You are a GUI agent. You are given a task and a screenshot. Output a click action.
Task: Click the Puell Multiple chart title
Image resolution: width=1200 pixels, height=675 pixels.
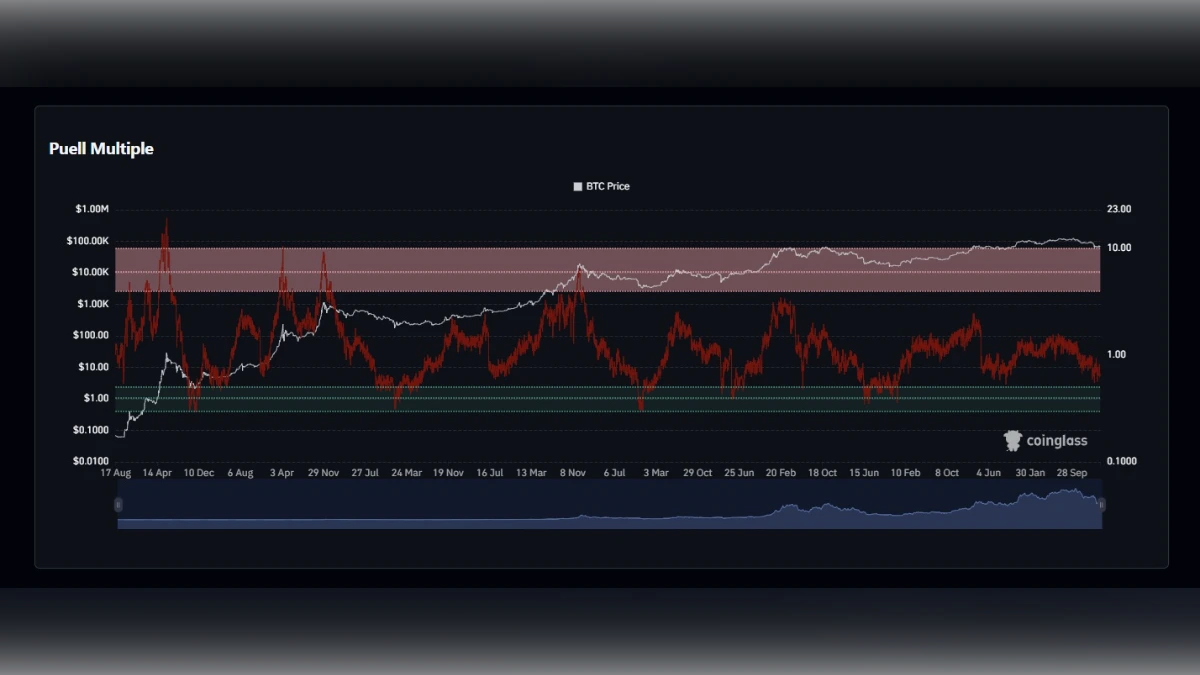coord(101,149)
